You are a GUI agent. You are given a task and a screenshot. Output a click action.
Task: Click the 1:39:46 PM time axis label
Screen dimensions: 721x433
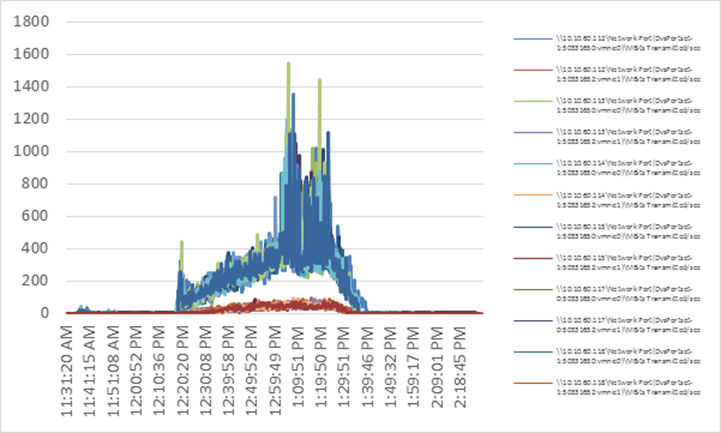pyautogui.click(x=367, y=367)
